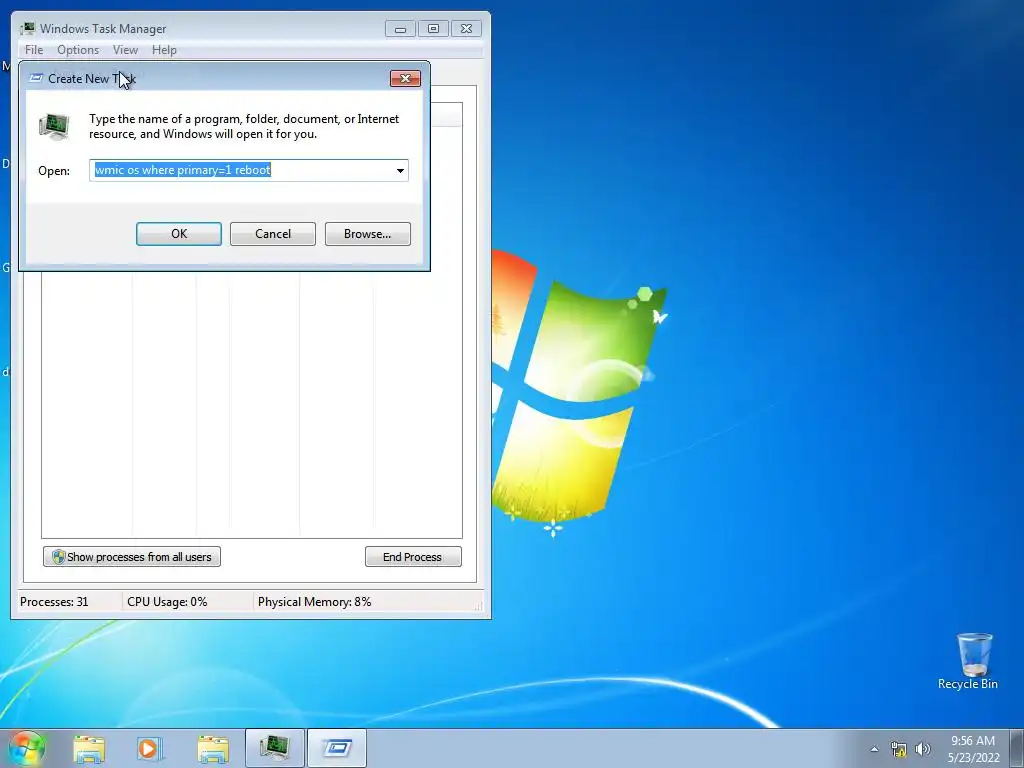
Task: Switch to Task Manager taskbar button
Action: (274, 748)
